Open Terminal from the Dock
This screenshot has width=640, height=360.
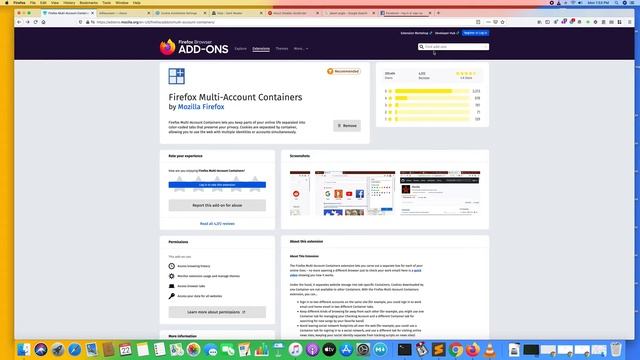click(x=404, y=350)
